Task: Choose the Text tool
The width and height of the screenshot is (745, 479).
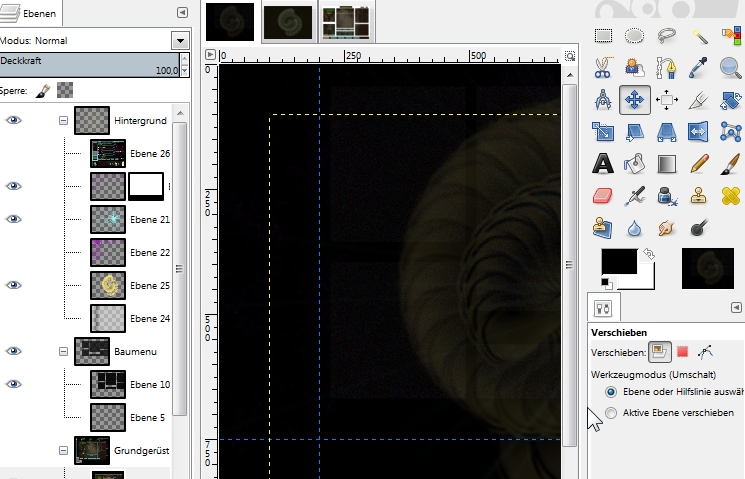Action: (x=603, y=163)
